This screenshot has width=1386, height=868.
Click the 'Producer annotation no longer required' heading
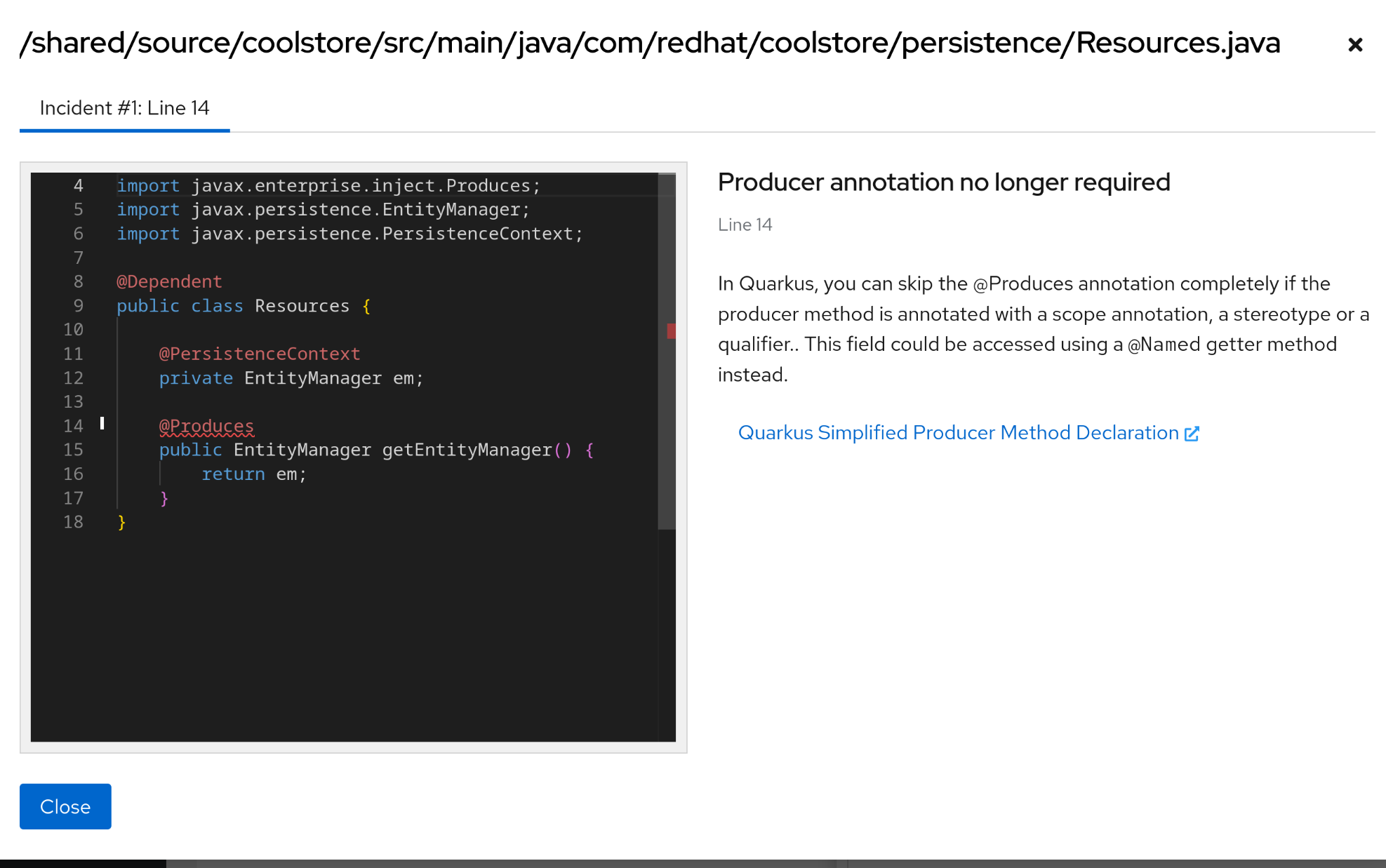943,182
